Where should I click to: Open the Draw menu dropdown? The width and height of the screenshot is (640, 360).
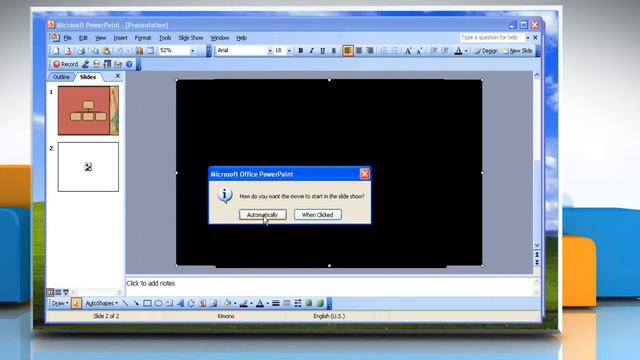coord(59,303)
